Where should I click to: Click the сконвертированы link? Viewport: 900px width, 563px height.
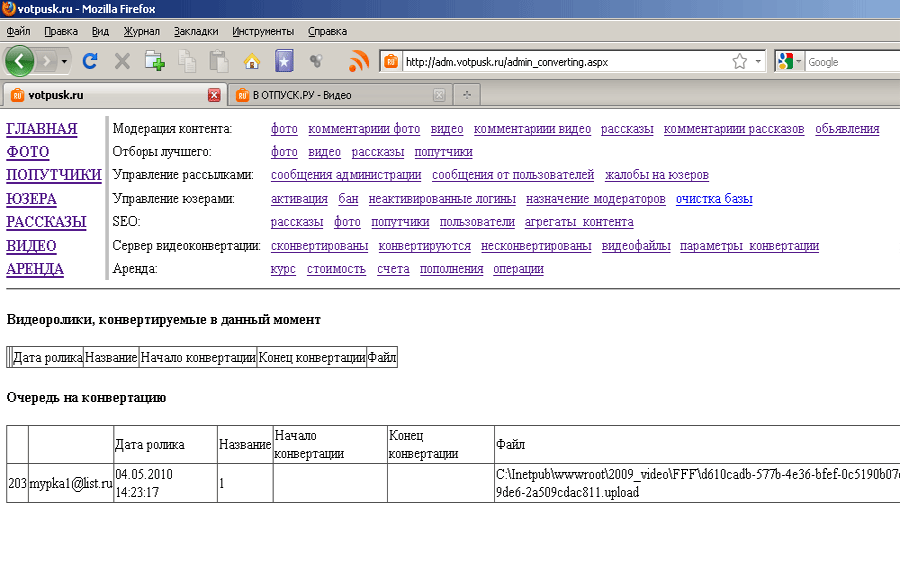(x=319, y=246)
